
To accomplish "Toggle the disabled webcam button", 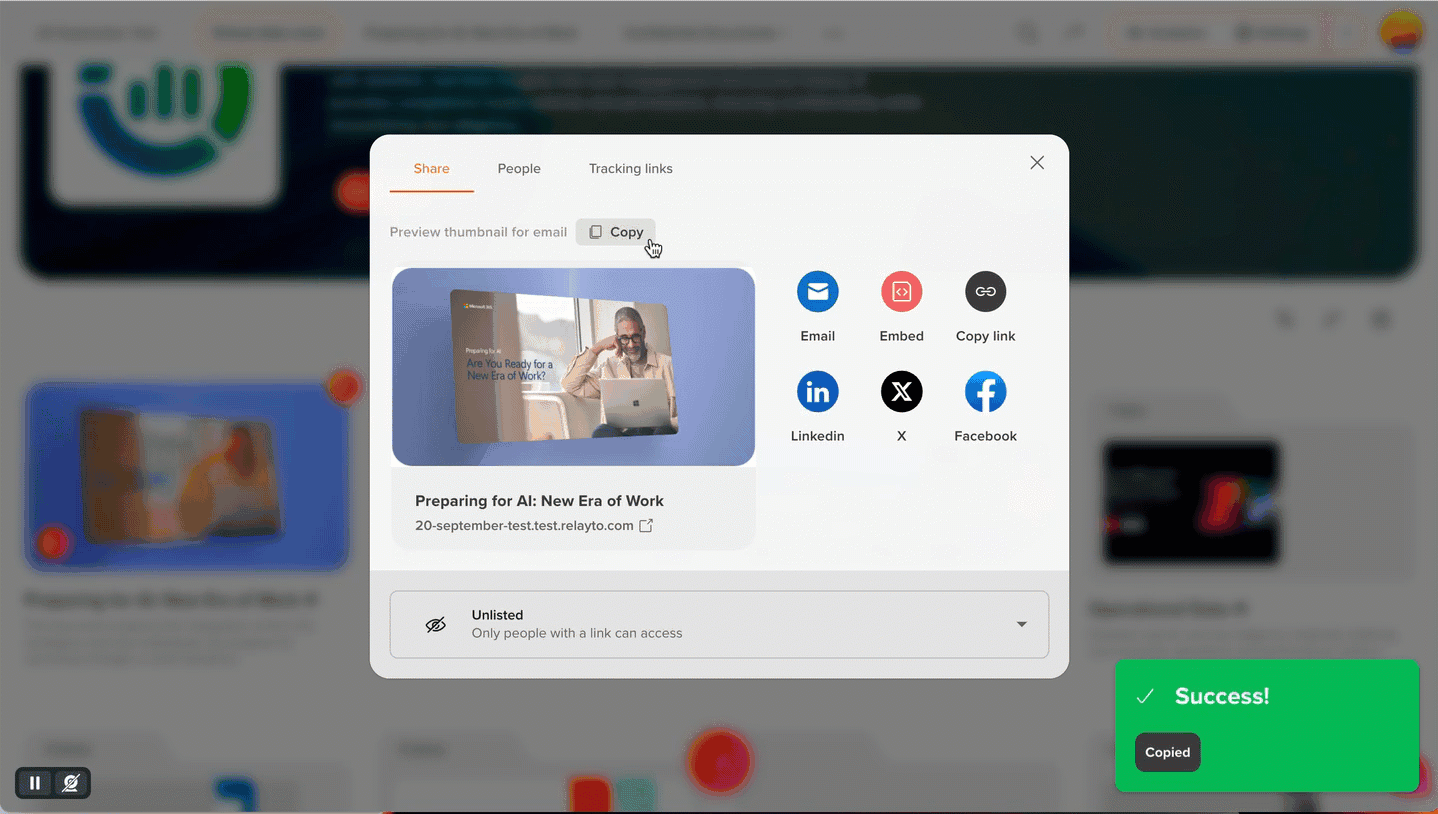I will [71, 783].
